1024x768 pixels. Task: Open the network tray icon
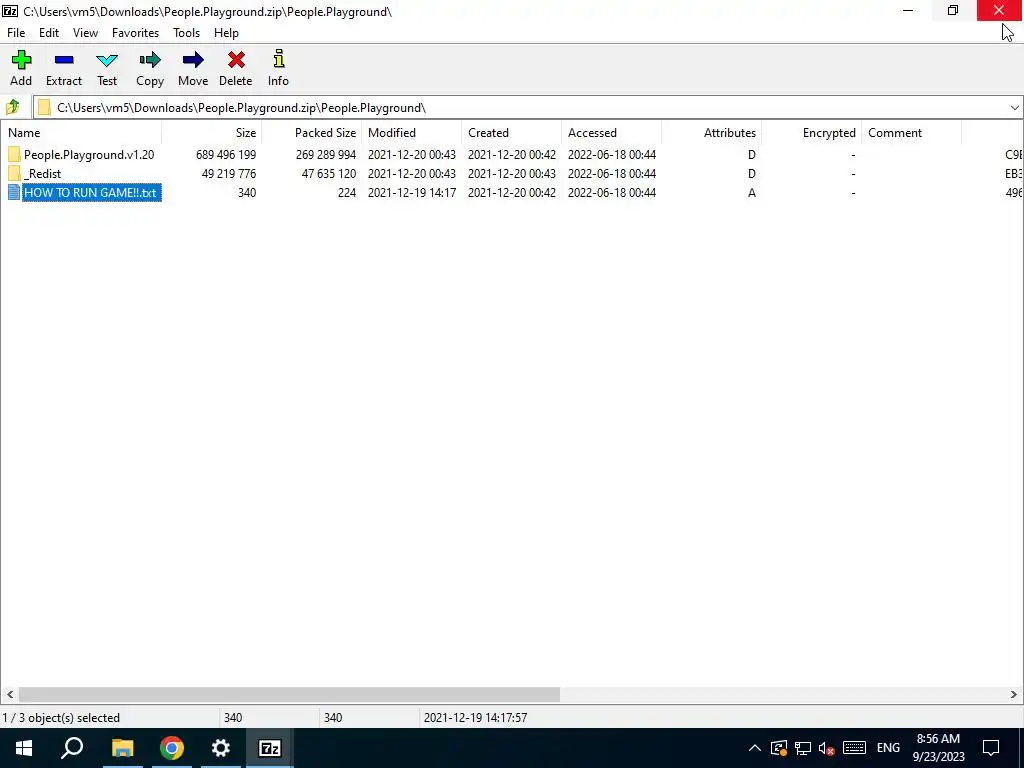(803, 748)
